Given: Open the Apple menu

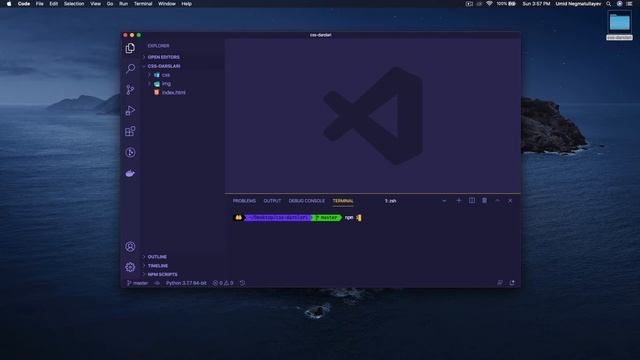Looking at the screenshot, I should (x=9, y=4).
